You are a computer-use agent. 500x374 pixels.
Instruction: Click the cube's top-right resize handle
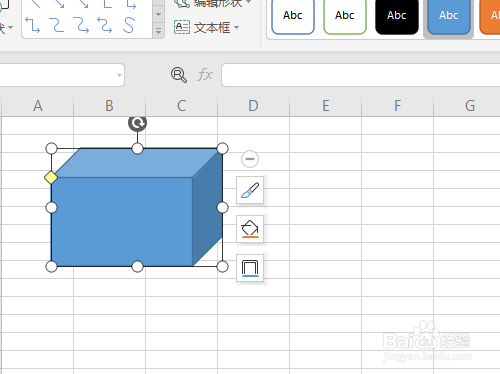coord(222,148)
